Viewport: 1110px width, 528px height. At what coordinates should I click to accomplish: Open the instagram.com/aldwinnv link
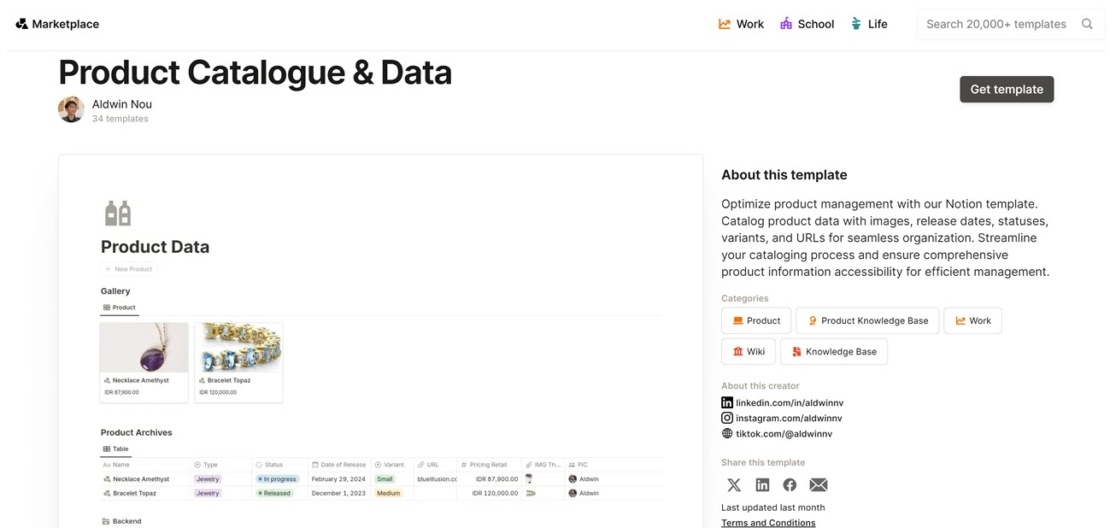[x=788, y=418]
